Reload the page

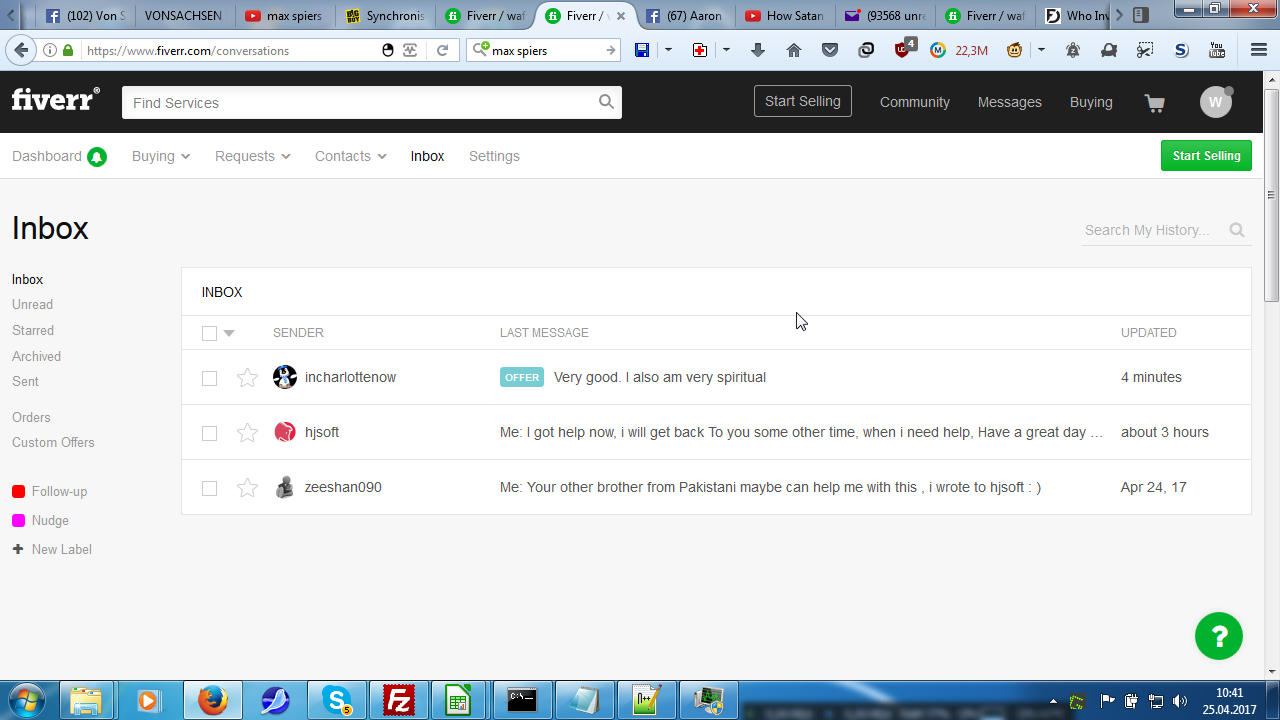(443, 50)
